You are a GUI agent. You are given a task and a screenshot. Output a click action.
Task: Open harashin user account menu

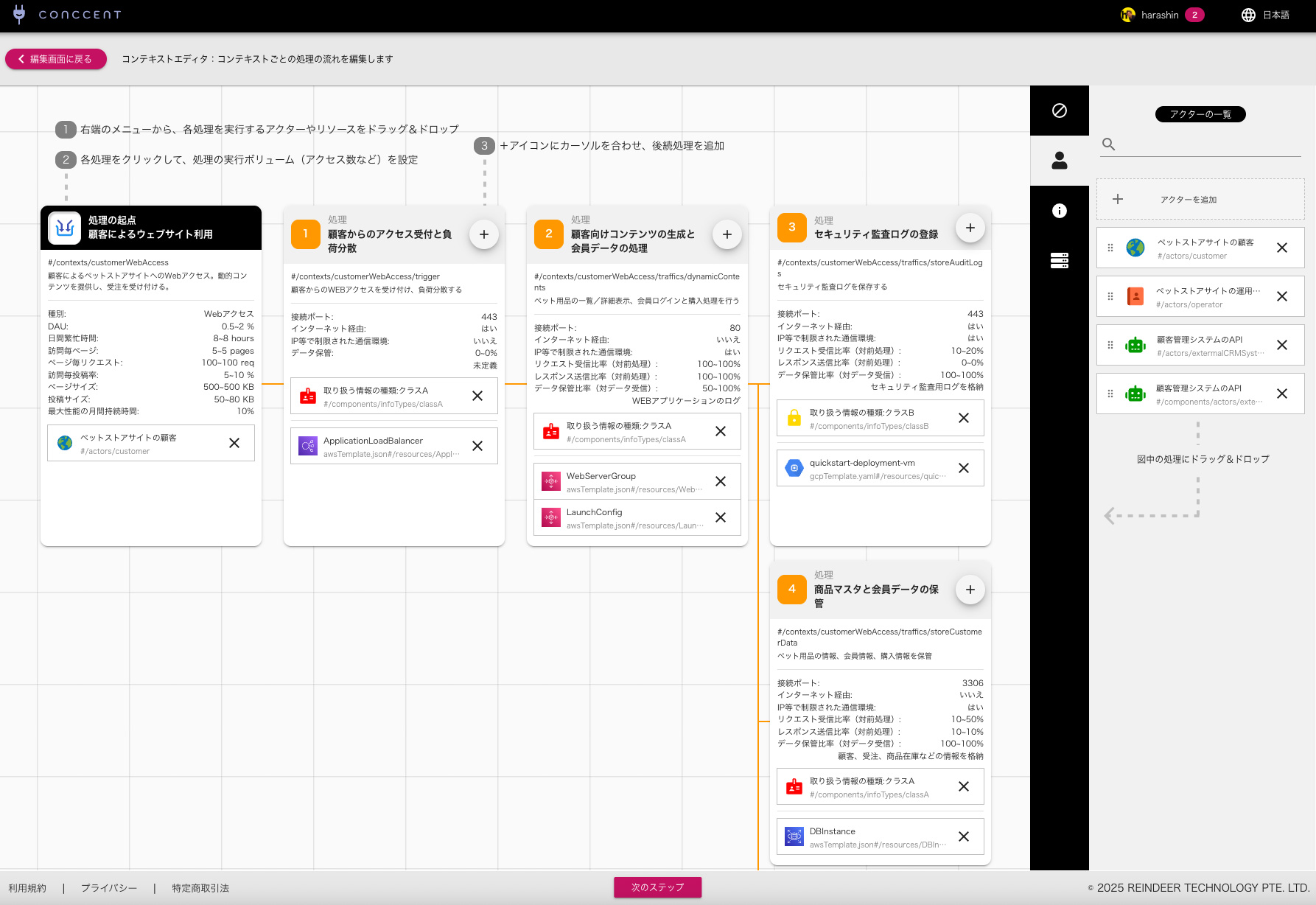pos(1159,15)
